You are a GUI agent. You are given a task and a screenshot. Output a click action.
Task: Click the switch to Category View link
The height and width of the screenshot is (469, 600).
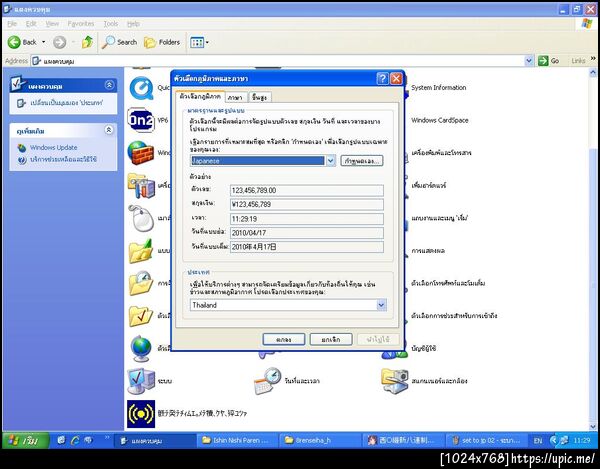[66, 103]
